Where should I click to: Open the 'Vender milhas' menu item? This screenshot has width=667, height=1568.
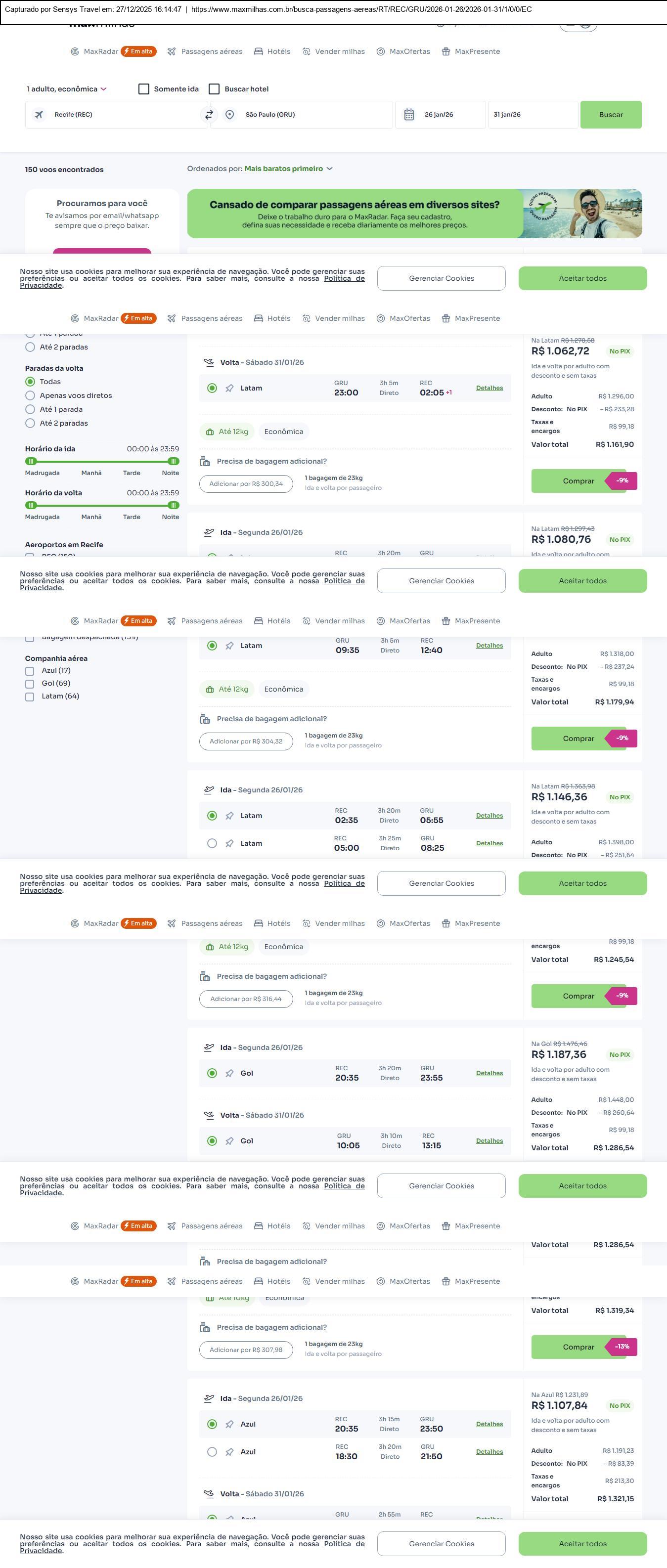coord(333,52)
